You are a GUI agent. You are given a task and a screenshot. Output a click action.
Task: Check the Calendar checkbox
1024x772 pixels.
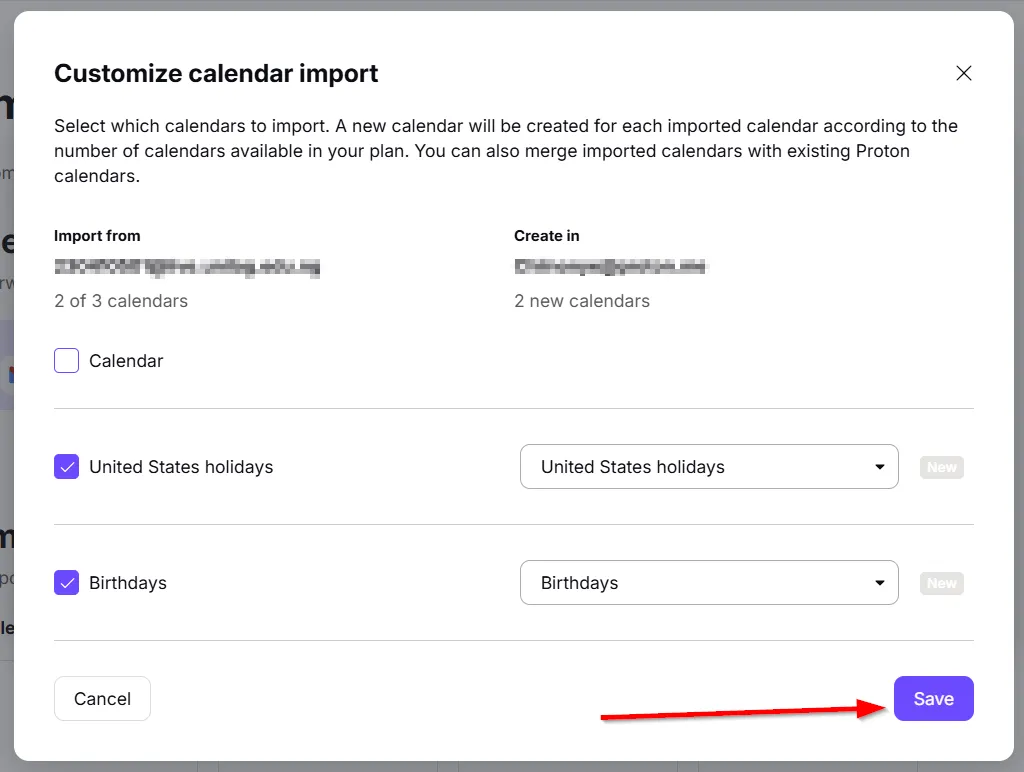tap(67, 361)
